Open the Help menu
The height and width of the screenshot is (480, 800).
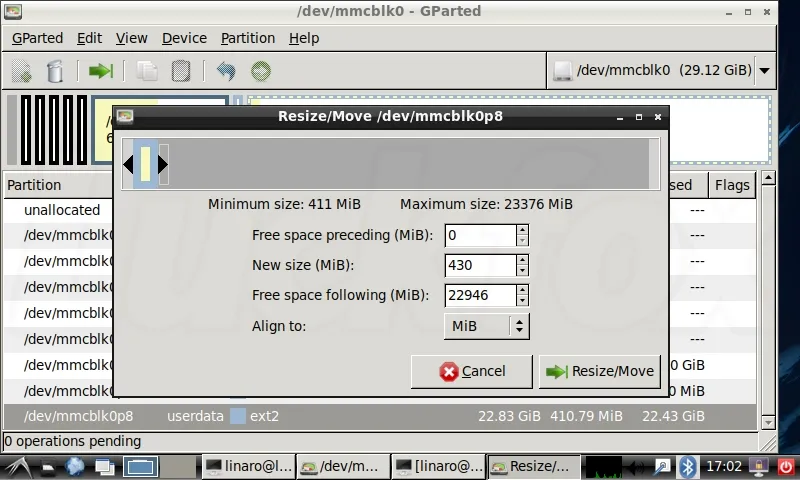(x=304, y=38)
